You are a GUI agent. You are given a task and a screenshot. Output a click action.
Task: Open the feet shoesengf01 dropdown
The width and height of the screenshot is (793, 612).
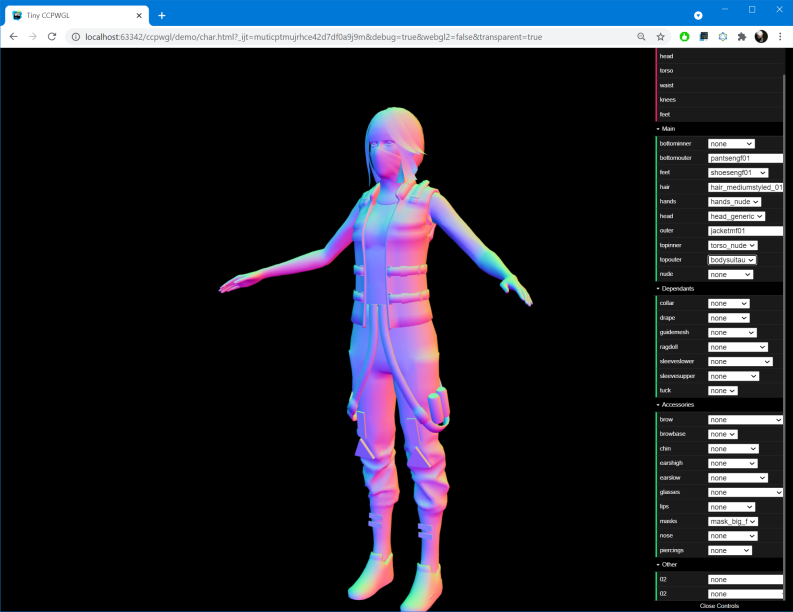pos(738,173)
